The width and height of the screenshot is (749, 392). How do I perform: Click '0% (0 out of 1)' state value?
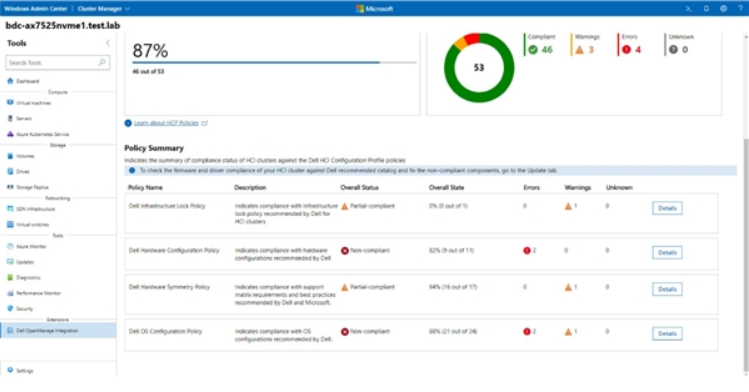coord(448,206)
